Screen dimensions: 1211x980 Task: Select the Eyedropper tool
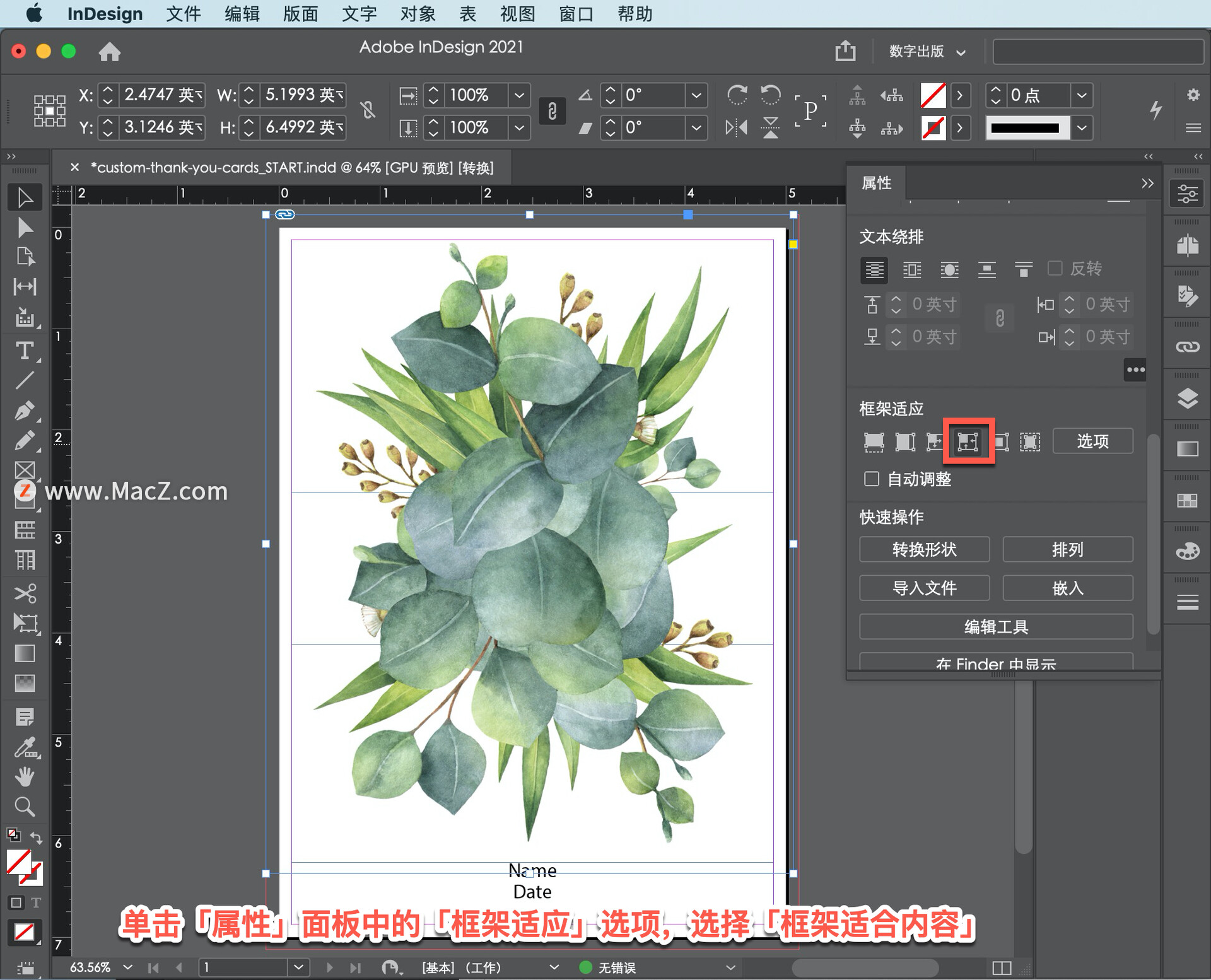coord(25,748)
